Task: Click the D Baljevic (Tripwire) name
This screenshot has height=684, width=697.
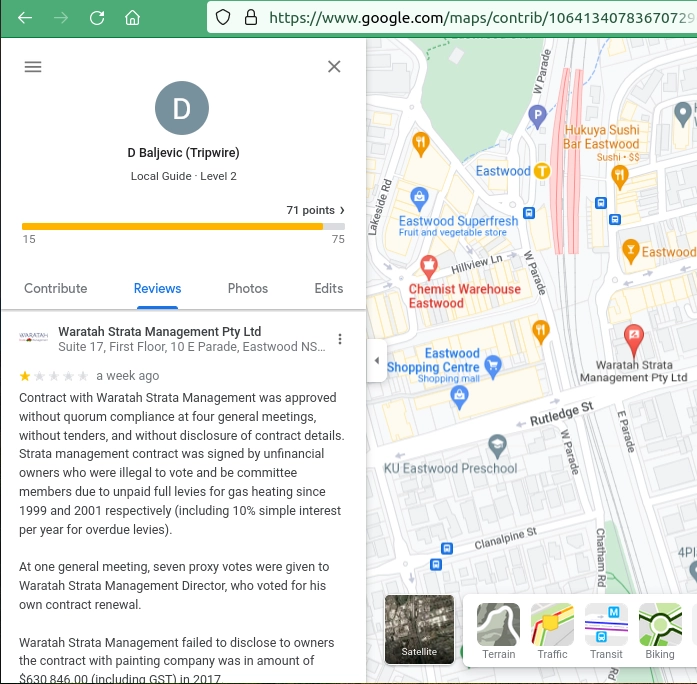Action: pyautogui.click(x=184, y=153)
